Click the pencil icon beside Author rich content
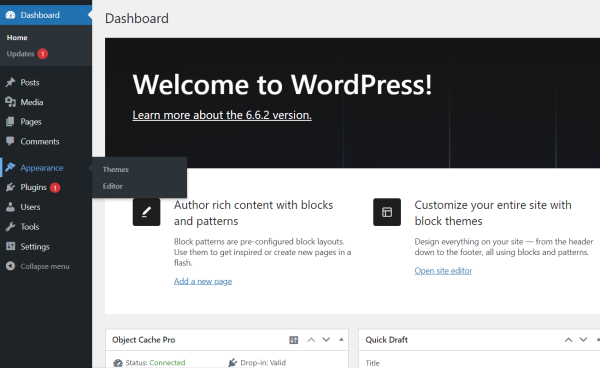 [x=146, y=212]
